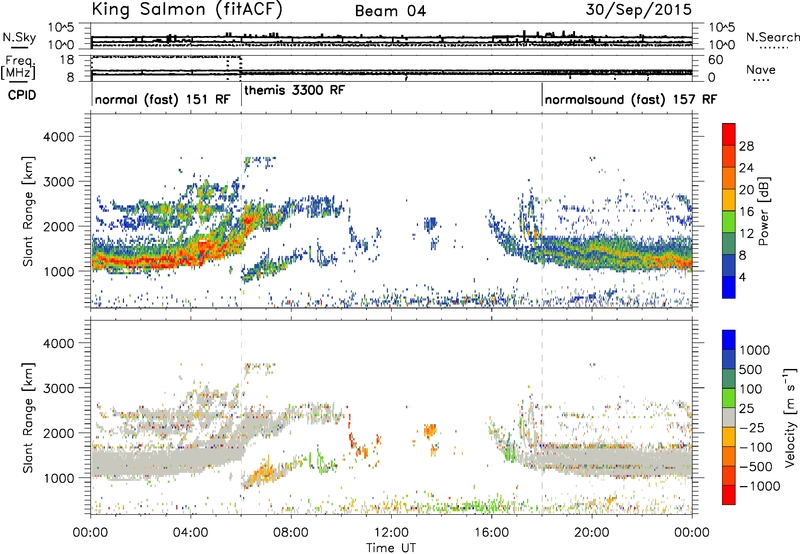Click the 'Slant Range [km]' label of the power panel
Screen dimensions: 800x554
pyautogui.click(x=28, y=211)
